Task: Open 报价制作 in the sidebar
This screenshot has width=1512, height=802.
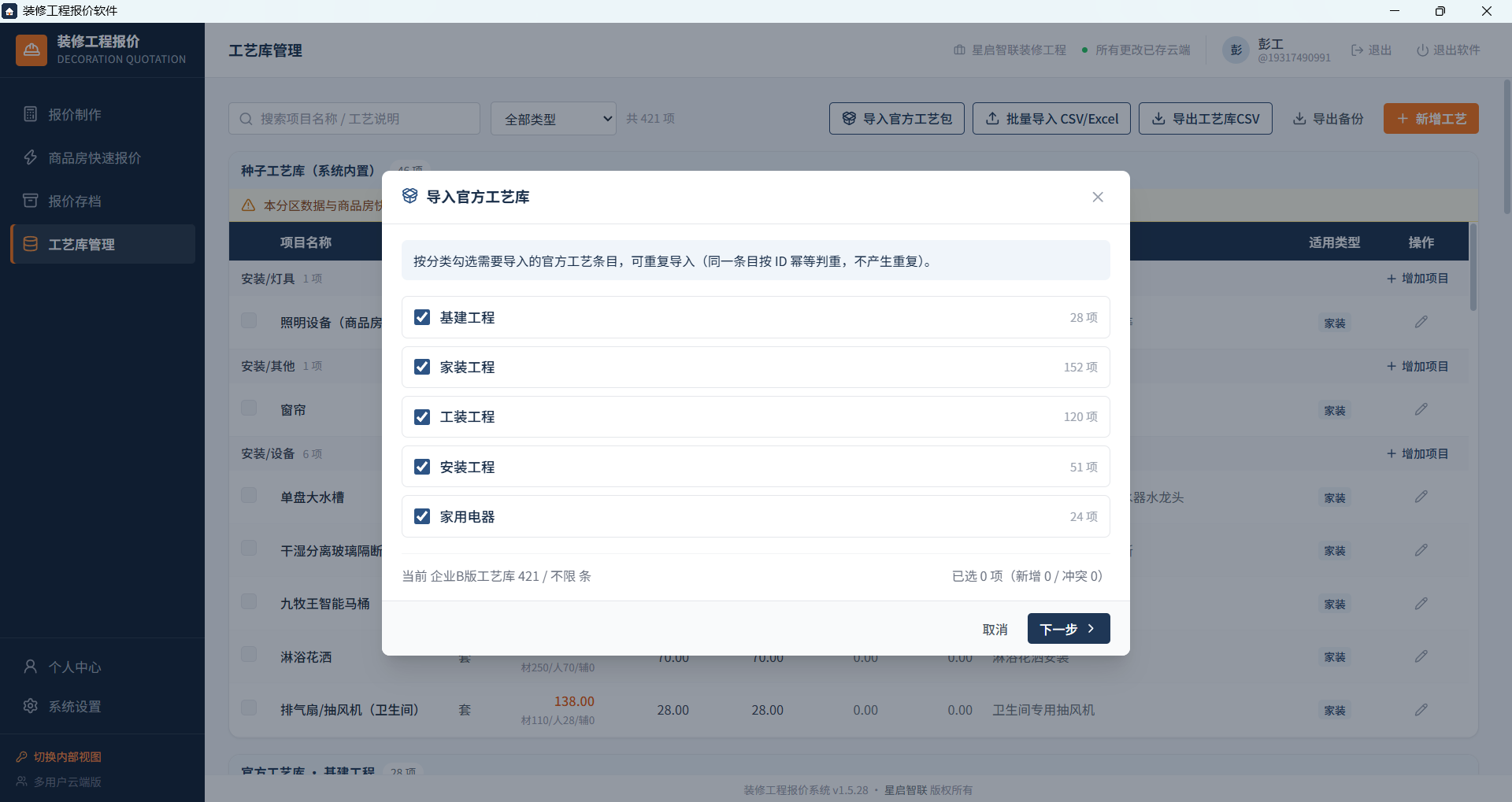Action: 102,114
